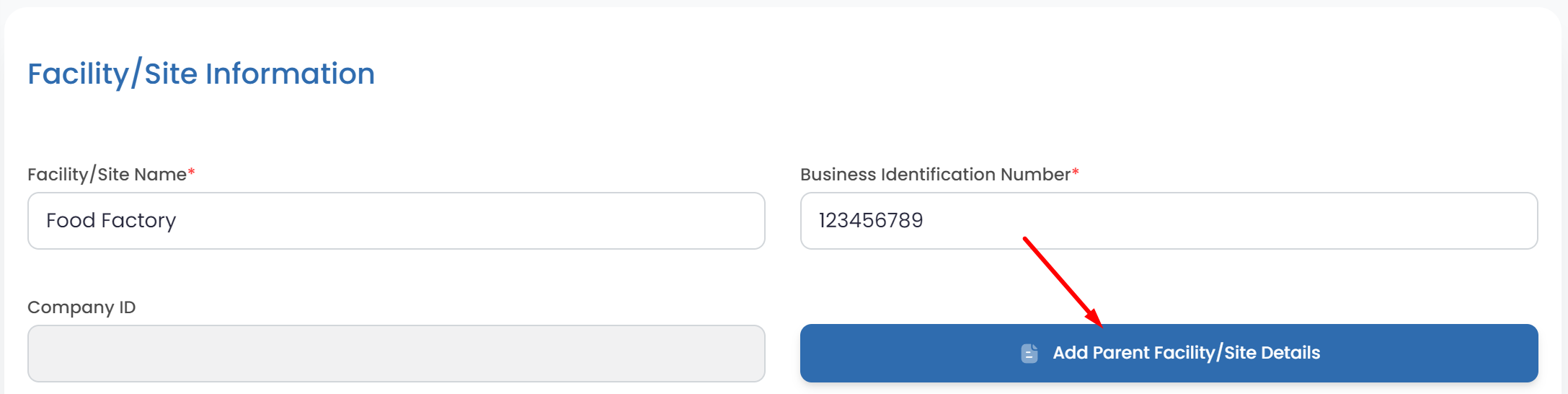Click the greyed-out Company ID field
The height and width of the screenshot is (394, 1568).
[396, 354]
